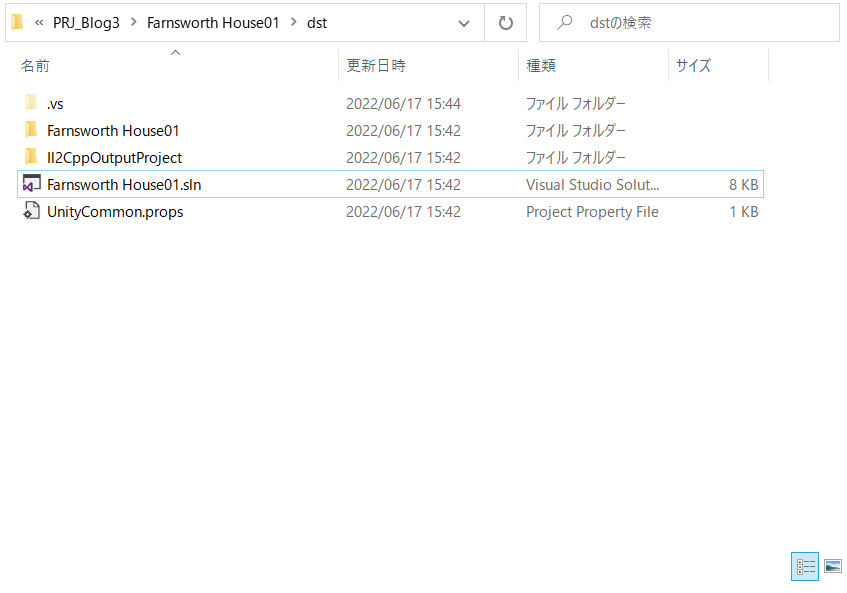Toggle sort direction arrow above 名前

click(x=175, y=52)
